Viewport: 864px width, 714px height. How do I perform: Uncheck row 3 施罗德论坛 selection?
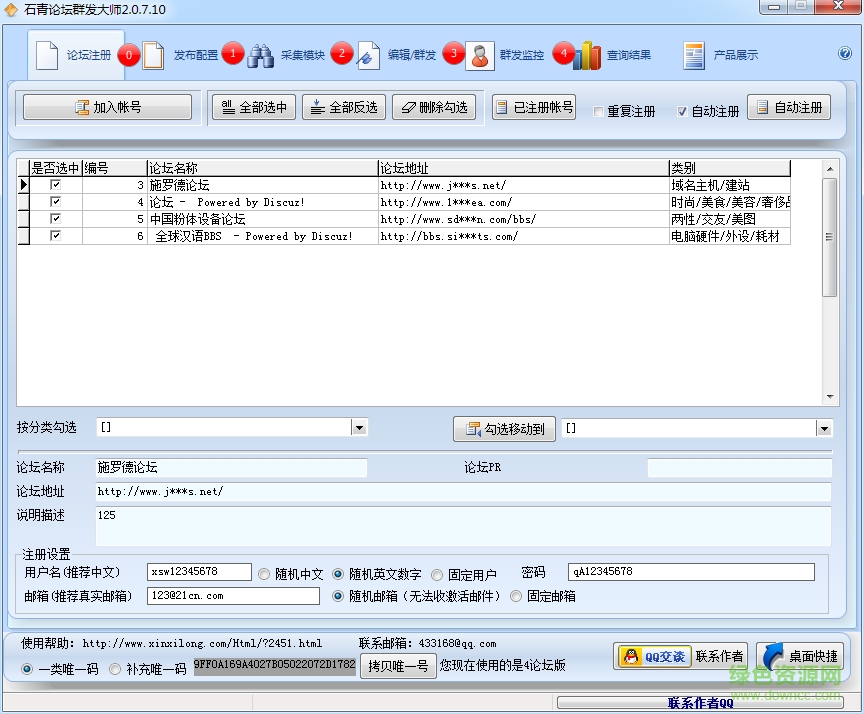click(x=56, y=185)
